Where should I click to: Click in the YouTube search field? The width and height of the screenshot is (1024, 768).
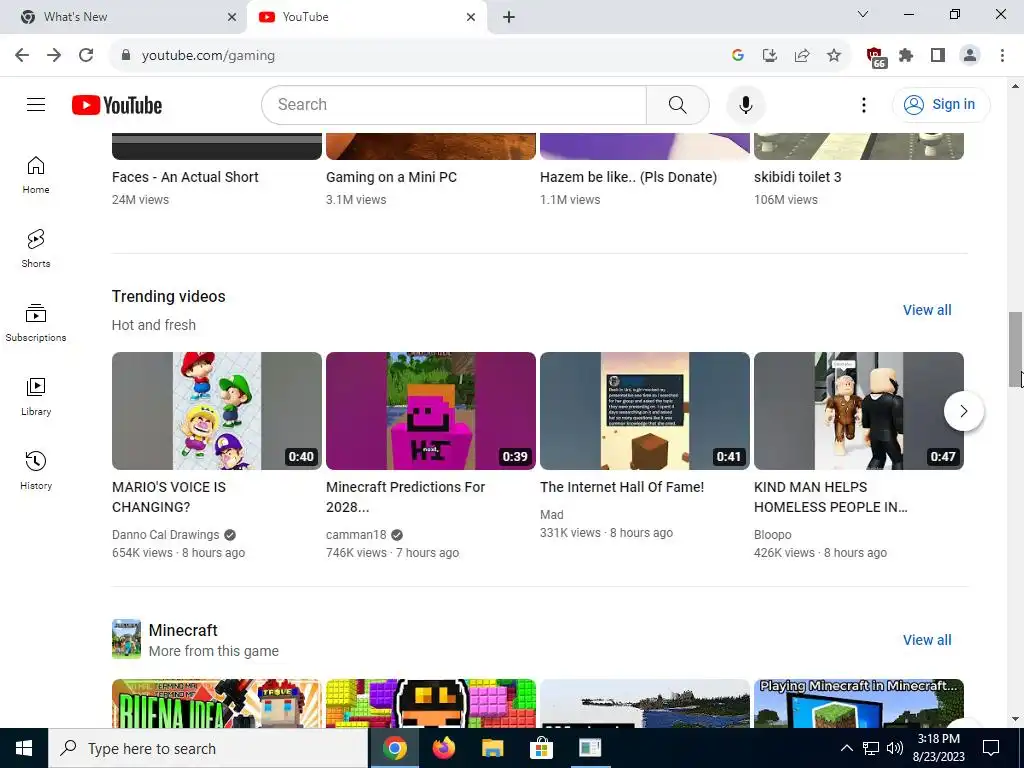pyautogui.click(x=454, y=104)
